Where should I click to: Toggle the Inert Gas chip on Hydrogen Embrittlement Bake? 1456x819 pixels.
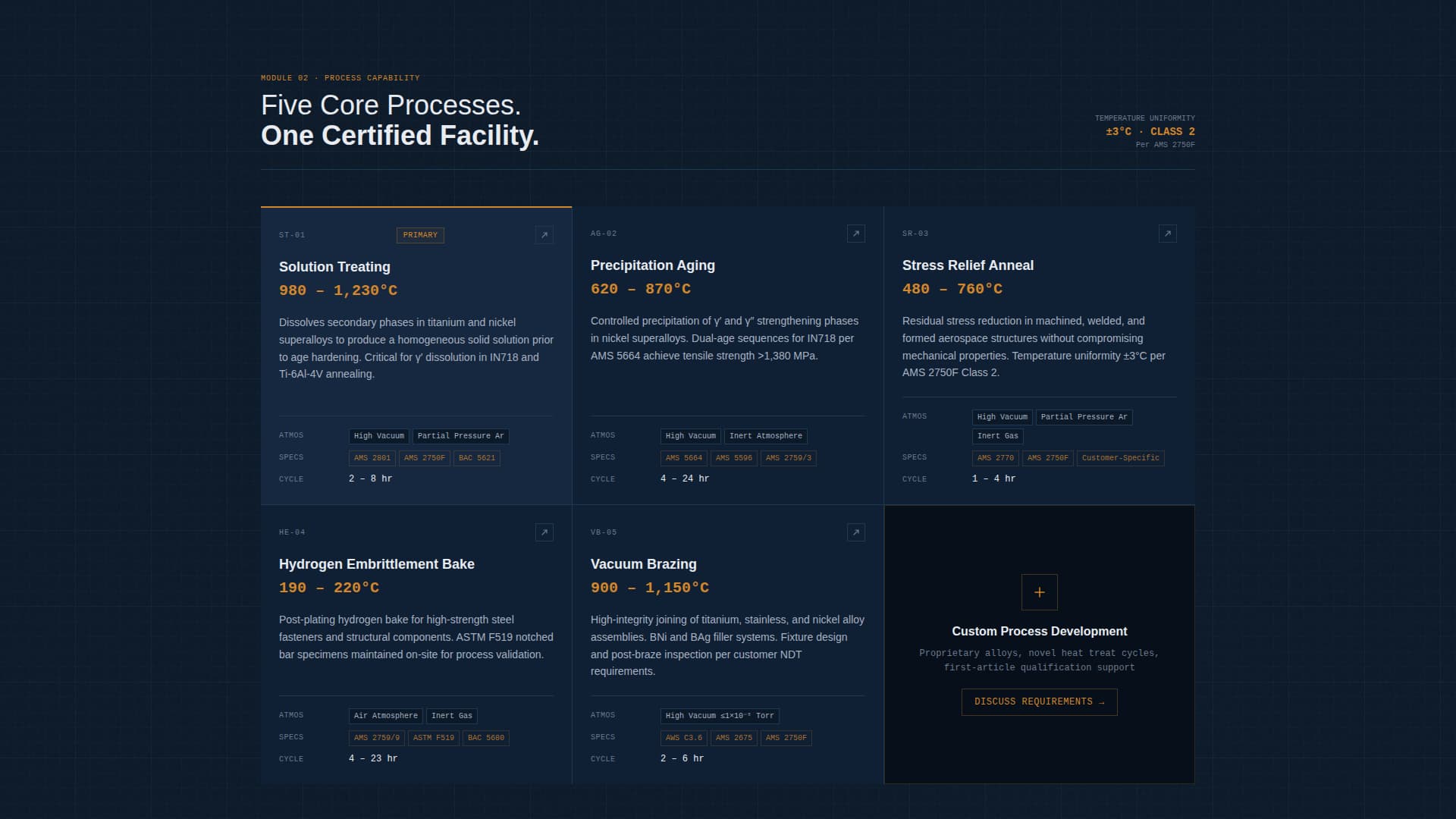pos(451,715)
